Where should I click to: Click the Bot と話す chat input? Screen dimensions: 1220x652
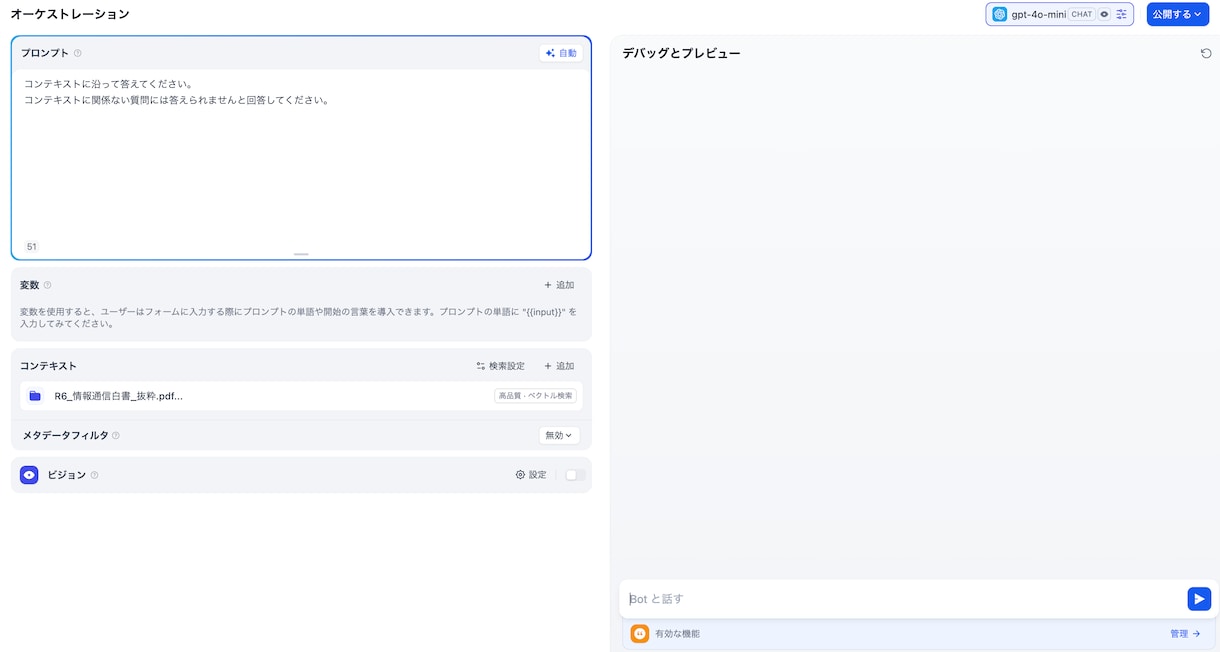(x=903, y=599)
